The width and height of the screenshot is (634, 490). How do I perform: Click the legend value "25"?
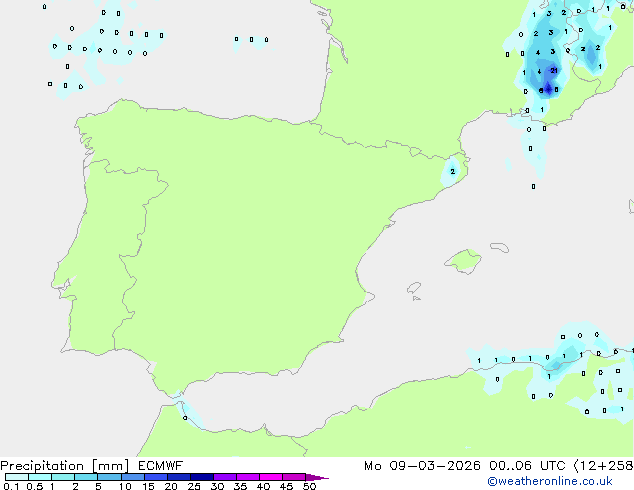tap(194, 486)
